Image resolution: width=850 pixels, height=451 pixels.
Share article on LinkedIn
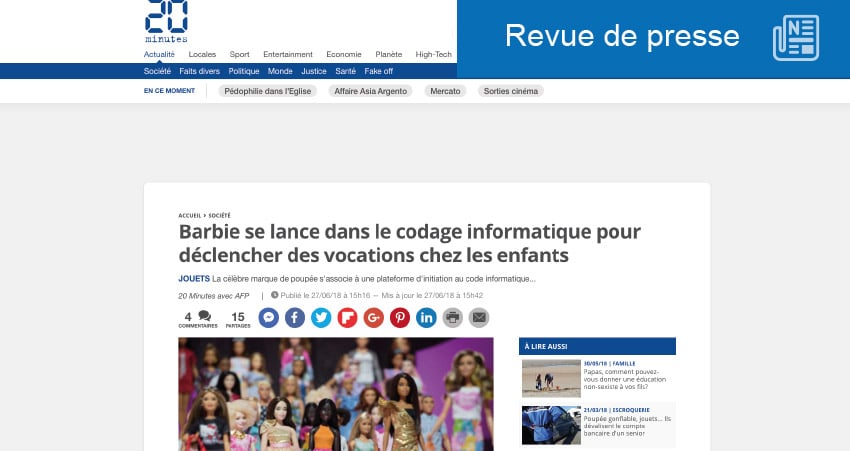[x=427, y=318]
